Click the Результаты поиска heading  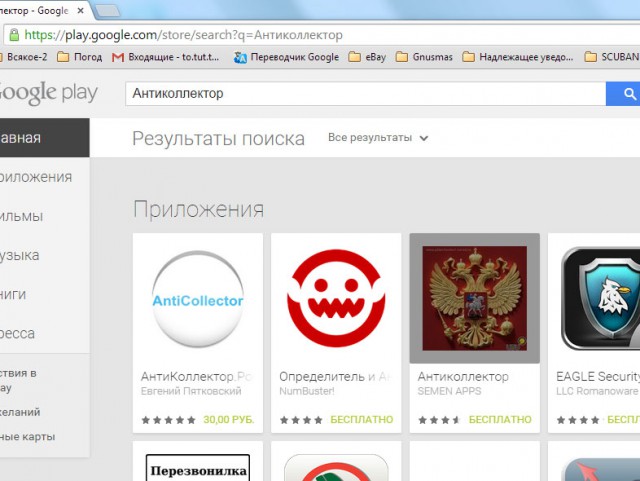pyautogui.click(x=218, y=138)
